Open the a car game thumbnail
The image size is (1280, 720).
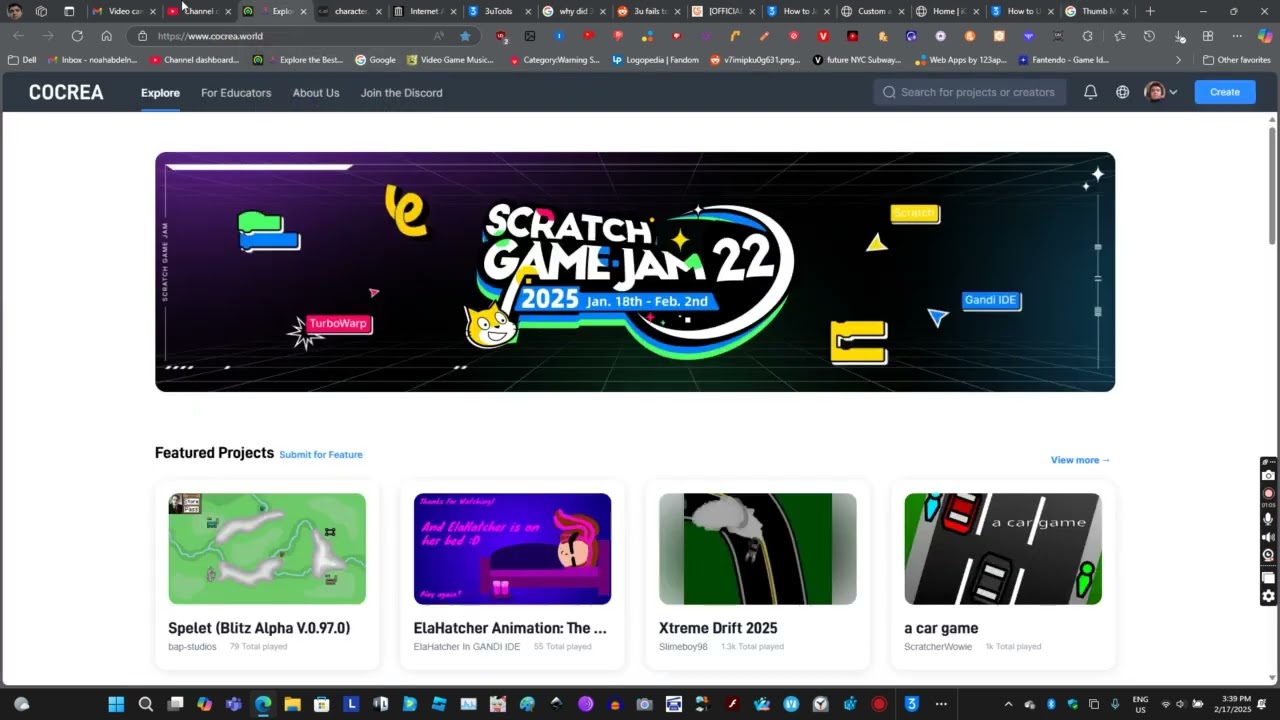pos(1003,549)
